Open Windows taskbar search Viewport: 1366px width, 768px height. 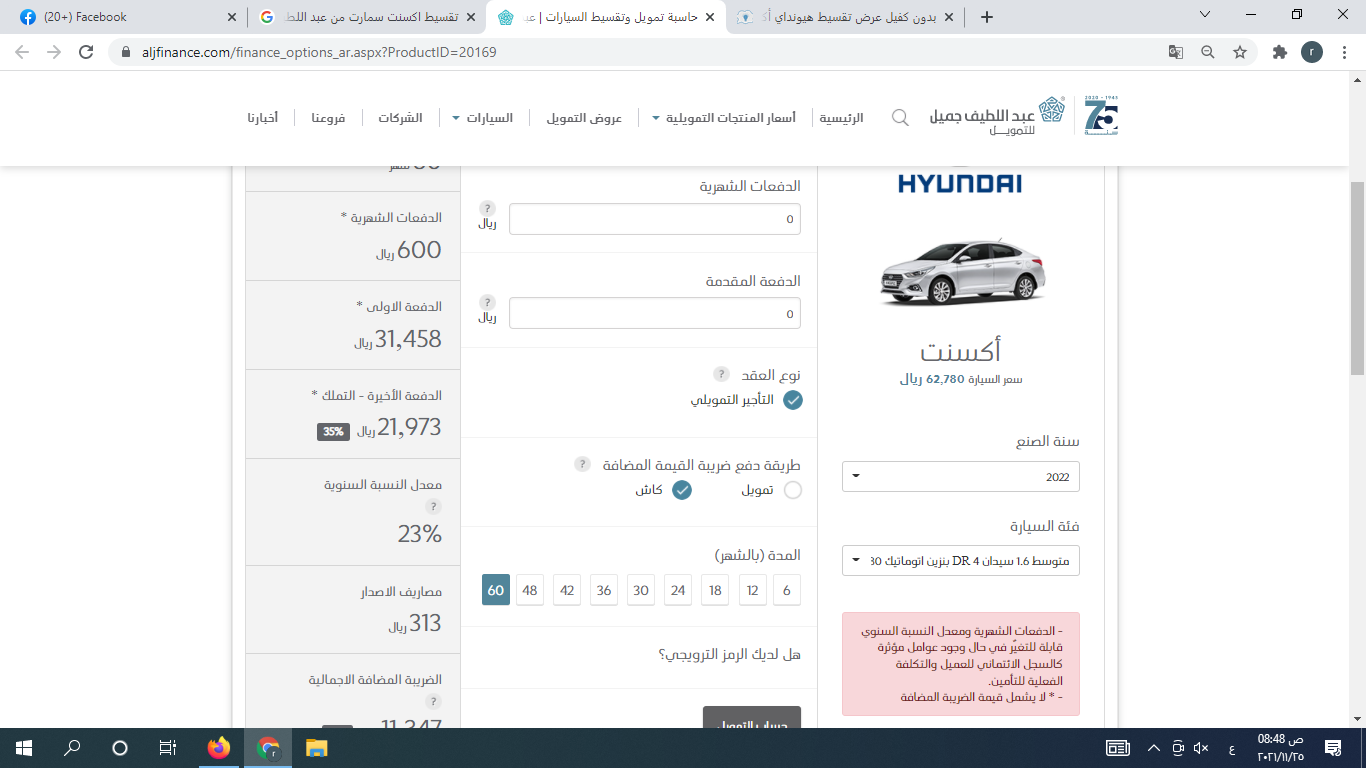point(72,748)
